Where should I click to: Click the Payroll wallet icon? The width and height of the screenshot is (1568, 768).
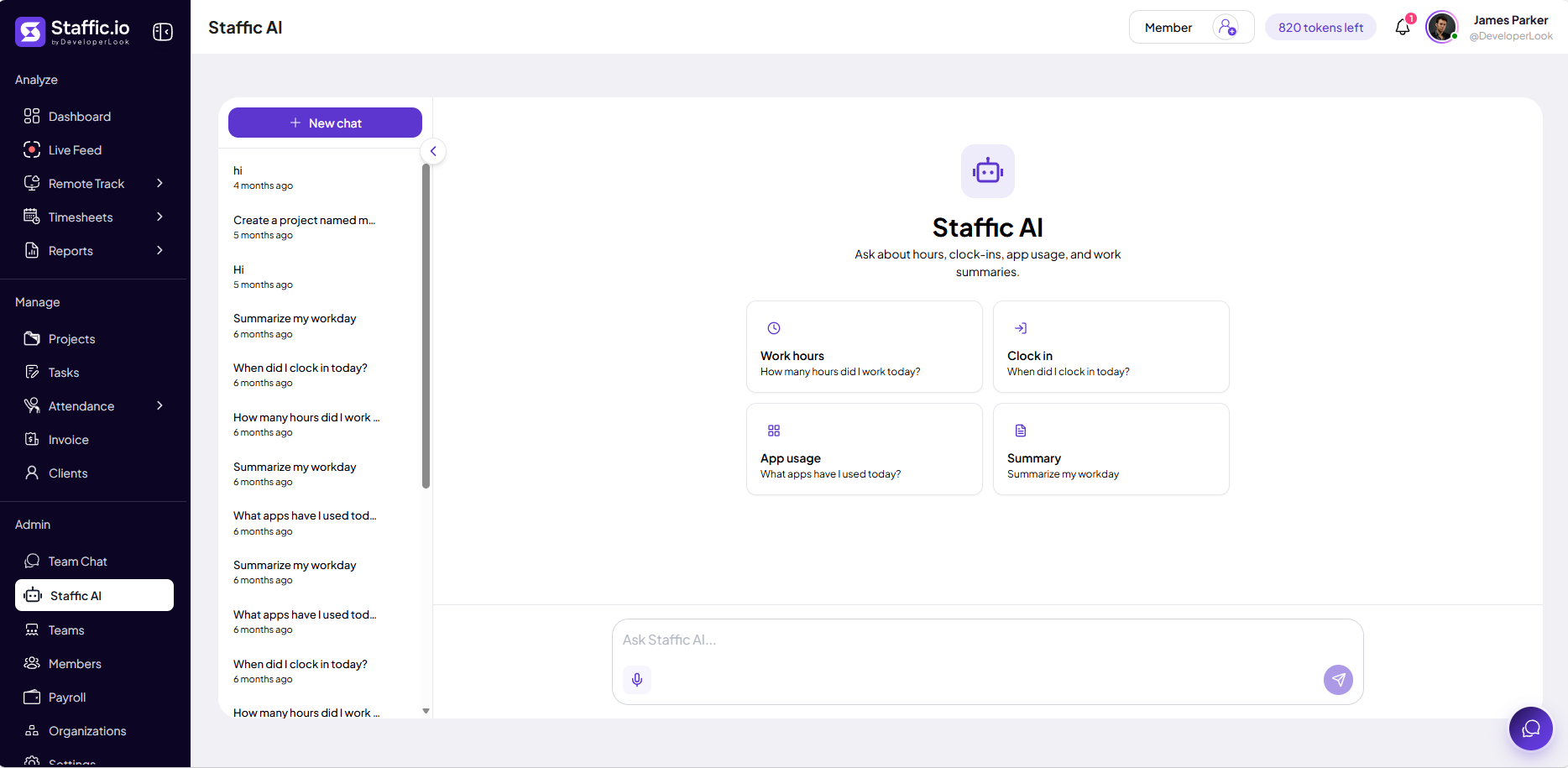click(32, 697)
